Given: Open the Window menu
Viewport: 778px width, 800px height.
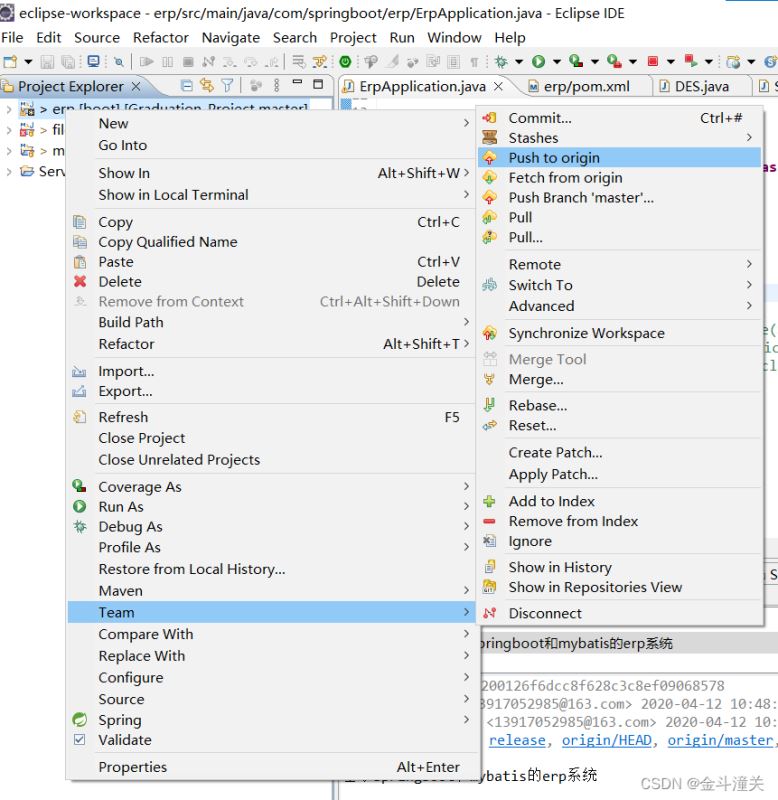Looking at the screenshot, I should pos(454,37).
